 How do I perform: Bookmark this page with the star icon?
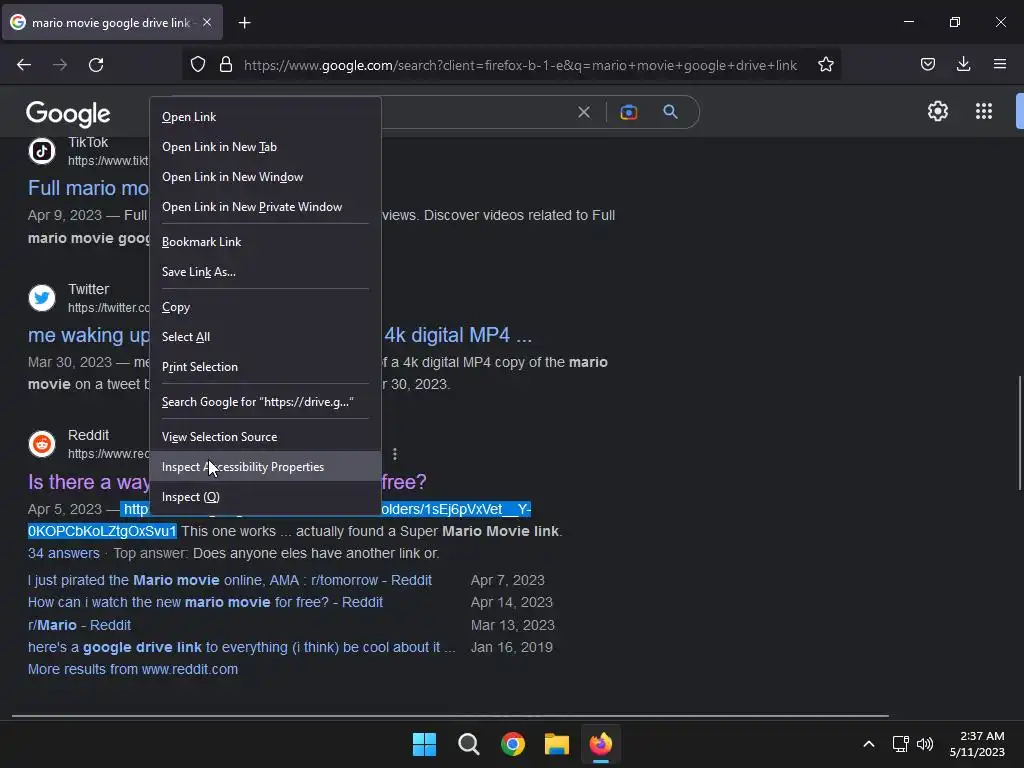click(x=825, y=65)
